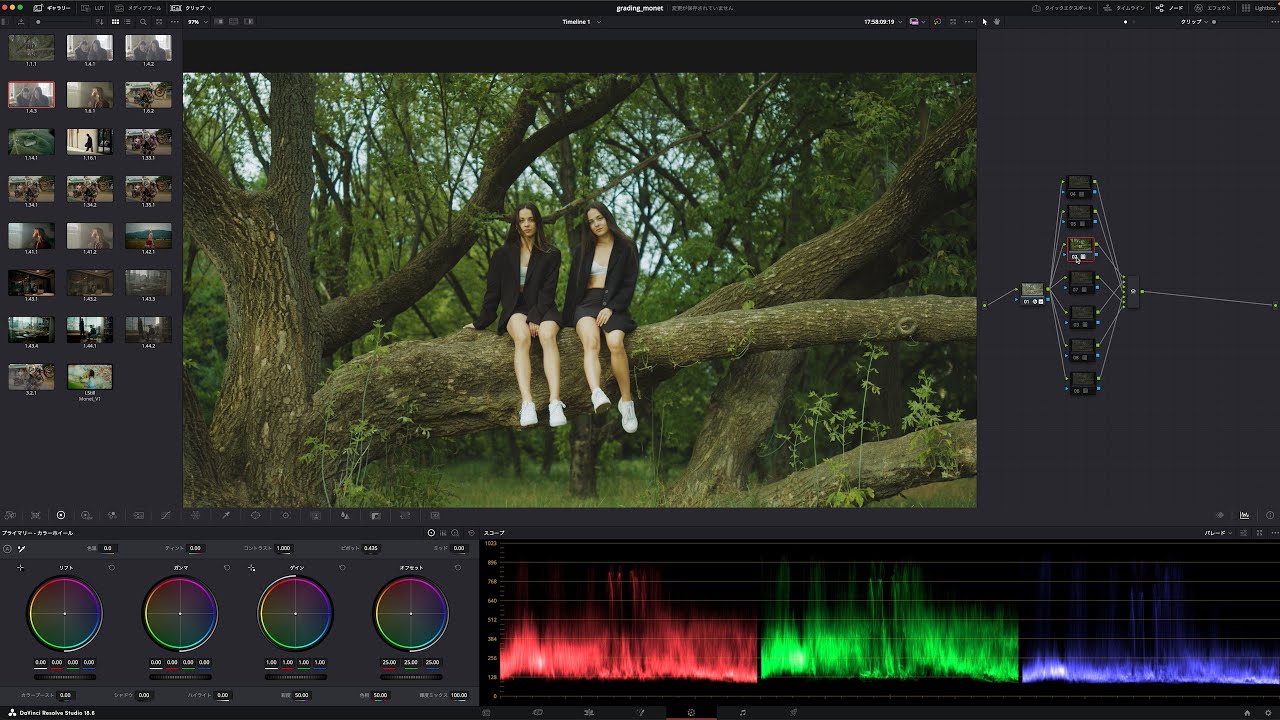Click the home project manager icon

pos(1247,712)
